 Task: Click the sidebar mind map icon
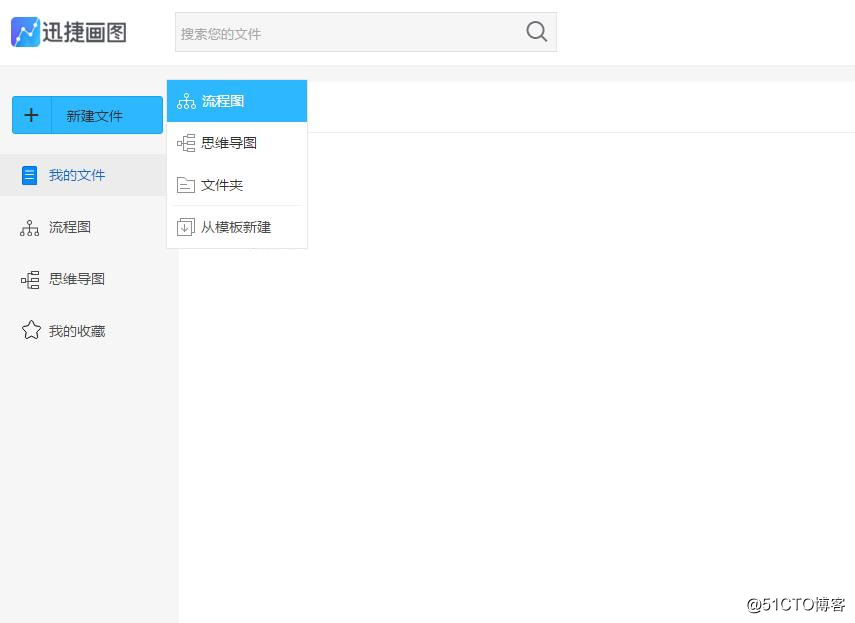point(30,280)
